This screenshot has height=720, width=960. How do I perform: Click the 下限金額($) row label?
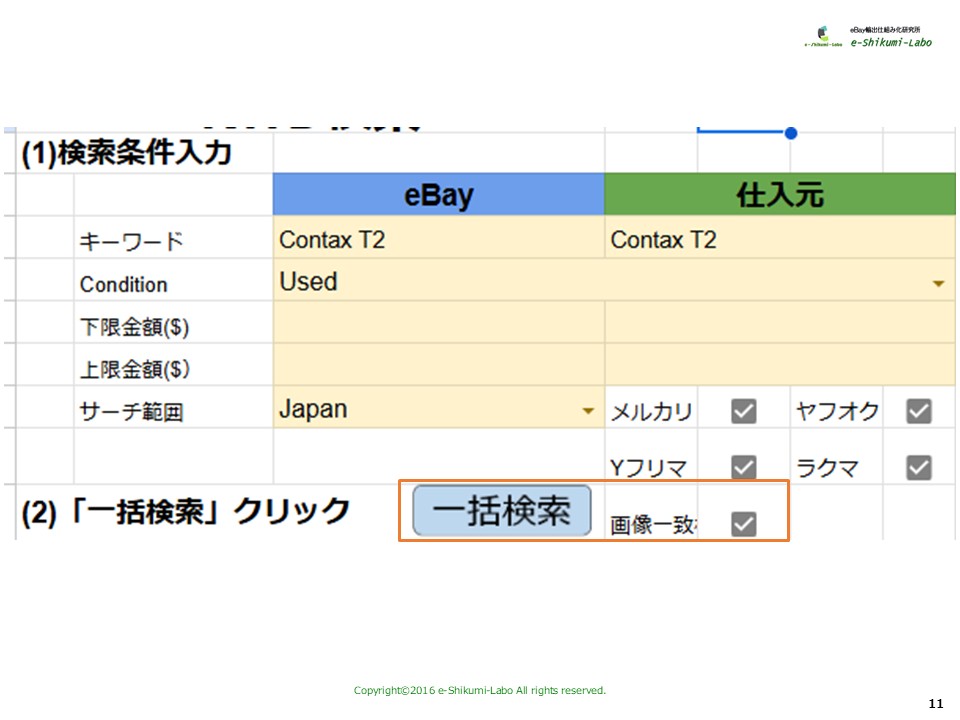tap(135, 327)
